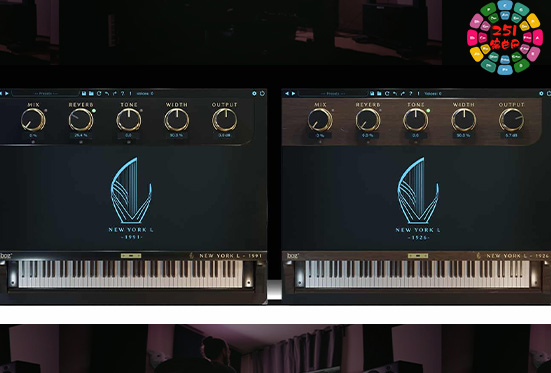The image size is (551, 373).
Task: Open settings gear in 1926 plugin
Action: (541, 94)
